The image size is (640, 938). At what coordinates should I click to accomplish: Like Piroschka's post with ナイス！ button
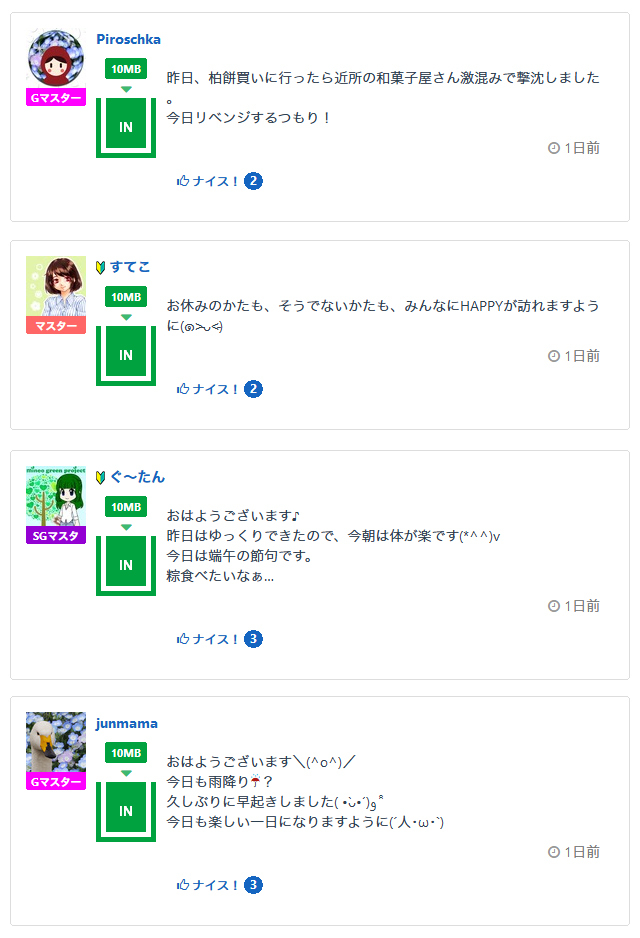[208, 181]
